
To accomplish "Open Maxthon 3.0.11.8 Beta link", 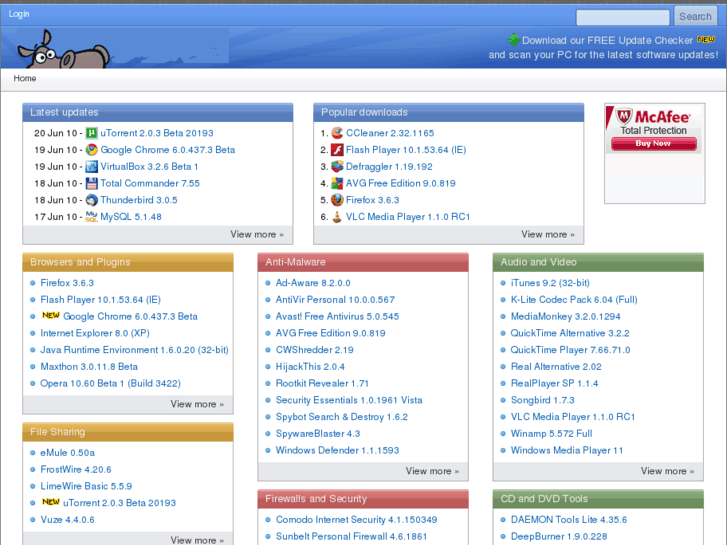I will click(x=89, y=366).
